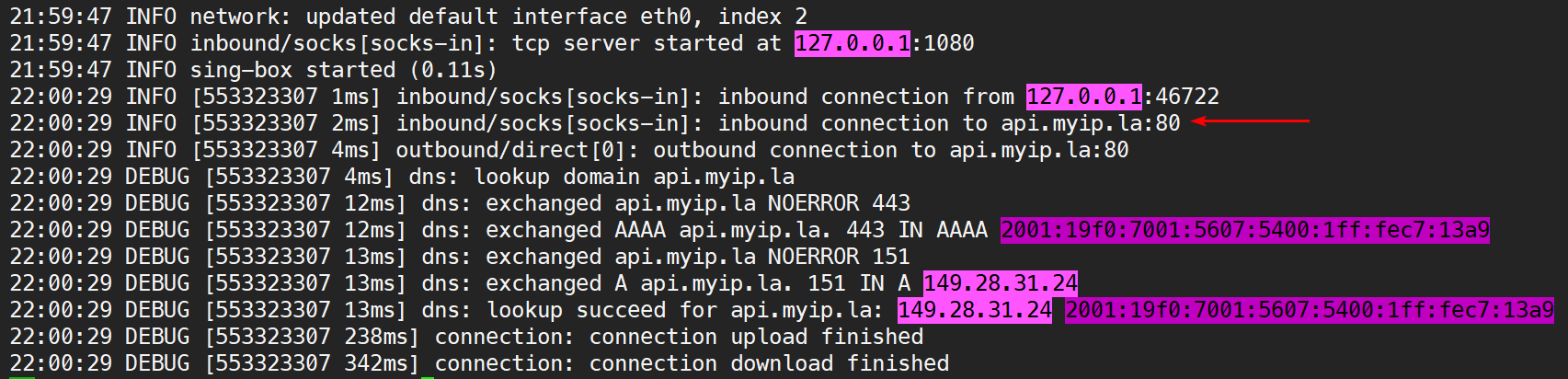The width and height of the screenshot is (1568, 379).
Task: Click 'api.myip.la:80' next to the red arrow
Action: click(1090, 123)
